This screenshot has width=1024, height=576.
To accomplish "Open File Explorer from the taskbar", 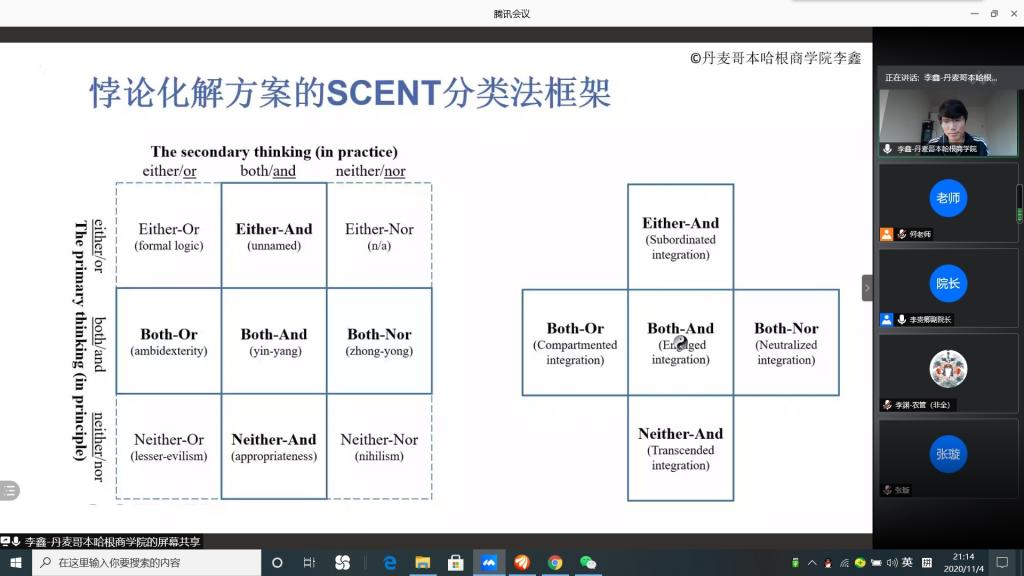I will tap(423, 563).
